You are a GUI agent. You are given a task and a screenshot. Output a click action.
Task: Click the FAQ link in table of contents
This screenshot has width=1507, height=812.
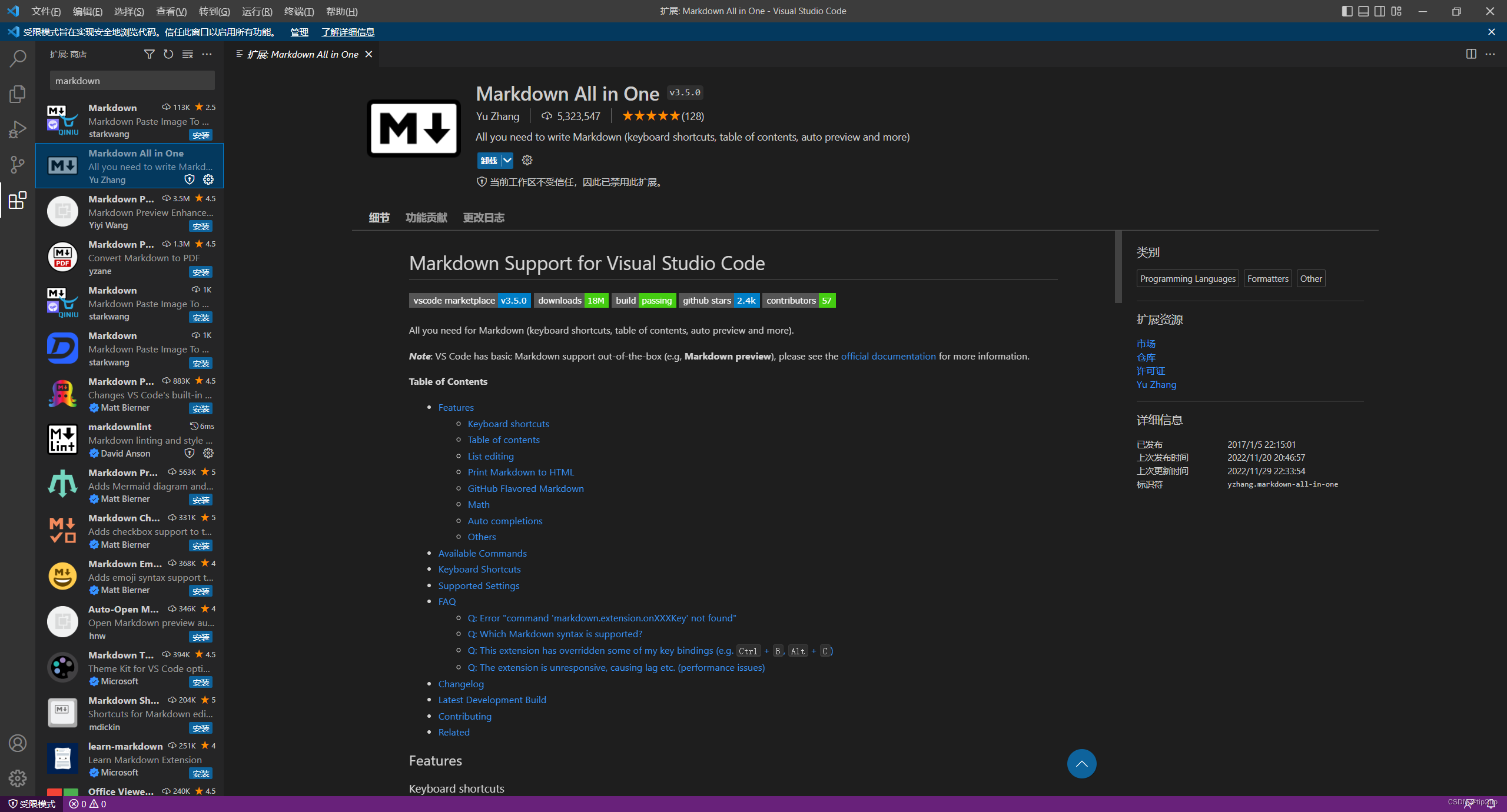coord(447,601)
